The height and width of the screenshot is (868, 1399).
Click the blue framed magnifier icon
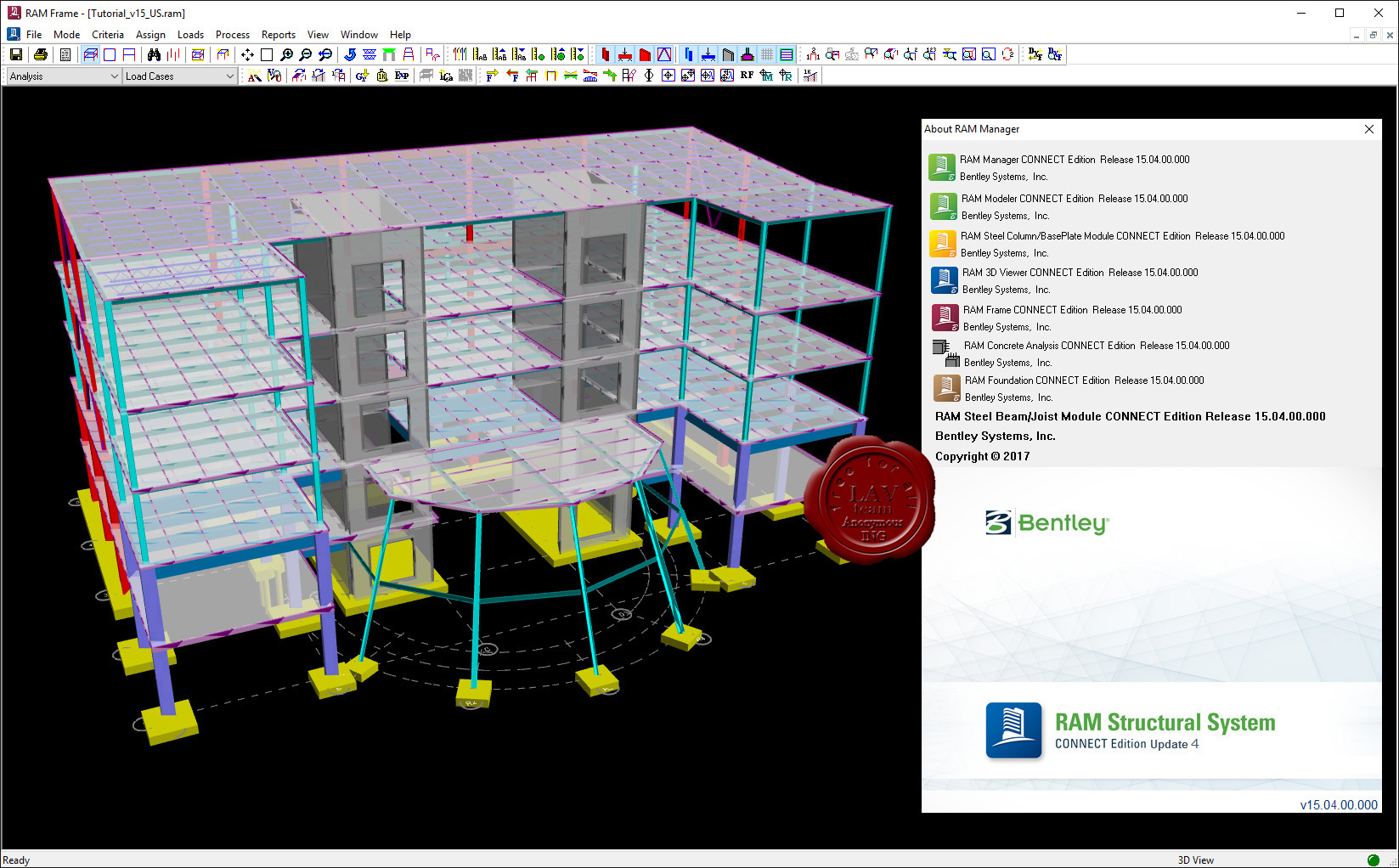tap(988, 54)
